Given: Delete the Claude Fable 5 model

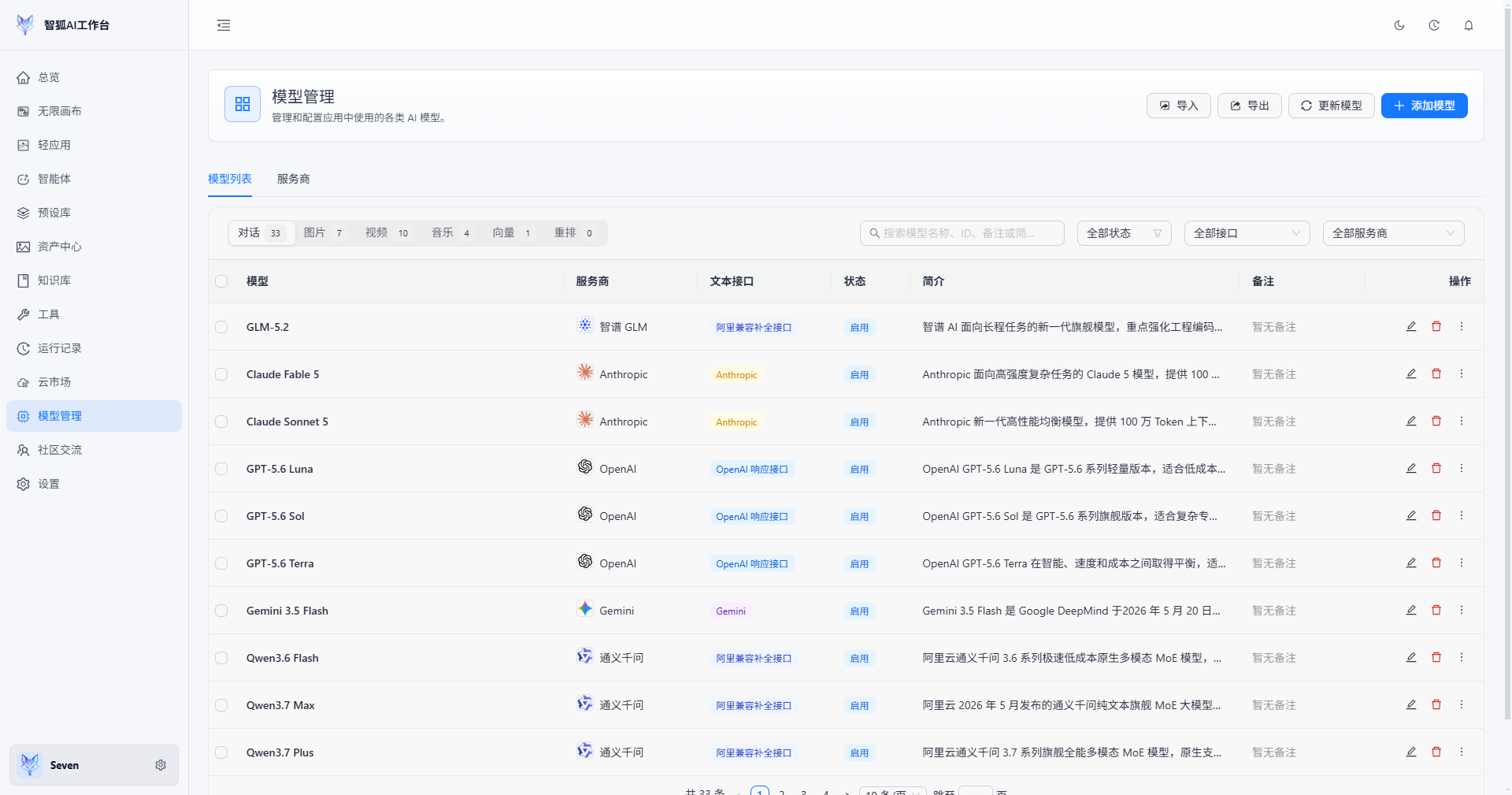Looking at the screenshot, I should click(x=1436, y=373).
